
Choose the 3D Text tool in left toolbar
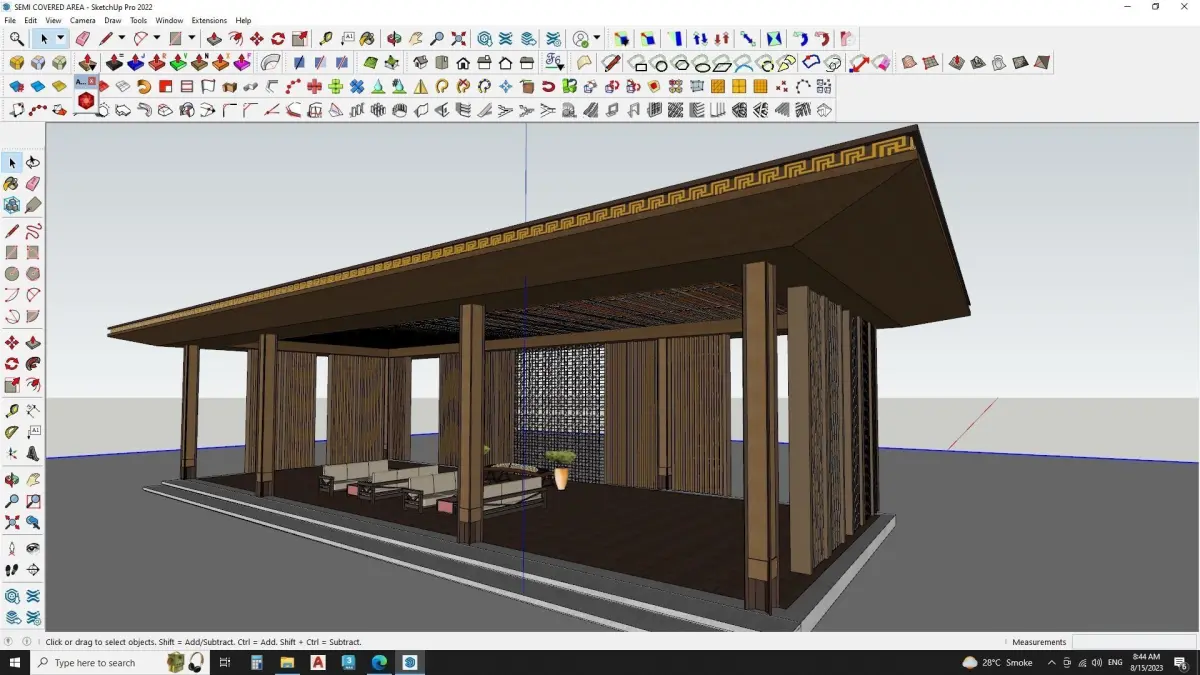click(x=33, y=453)
